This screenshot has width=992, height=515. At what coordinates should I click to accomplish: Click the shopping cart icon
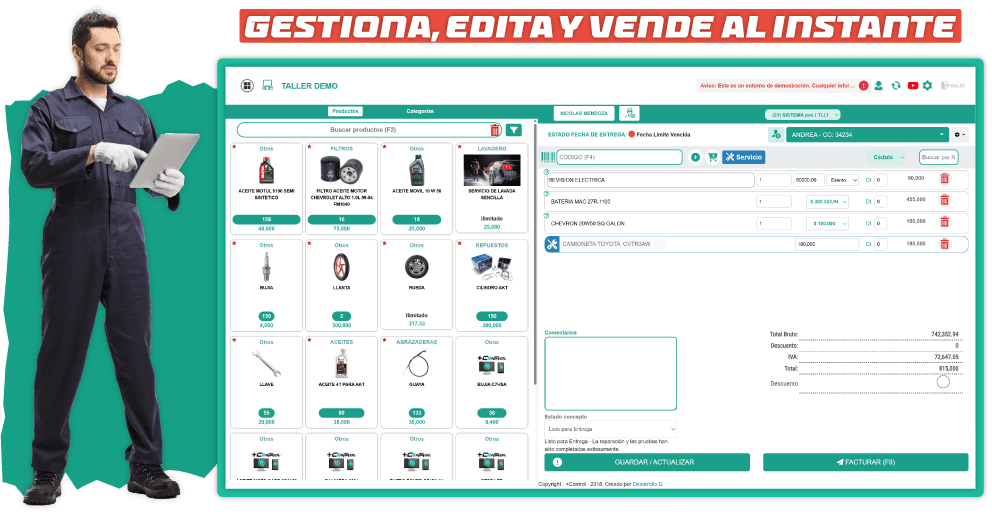tap(712, 157)
